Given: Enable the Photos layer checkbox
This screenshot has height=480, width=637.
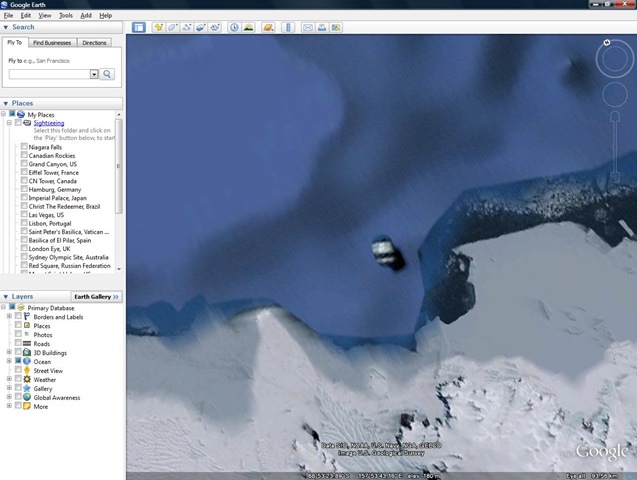Looking at the screenshot, I should click(18, 333).
